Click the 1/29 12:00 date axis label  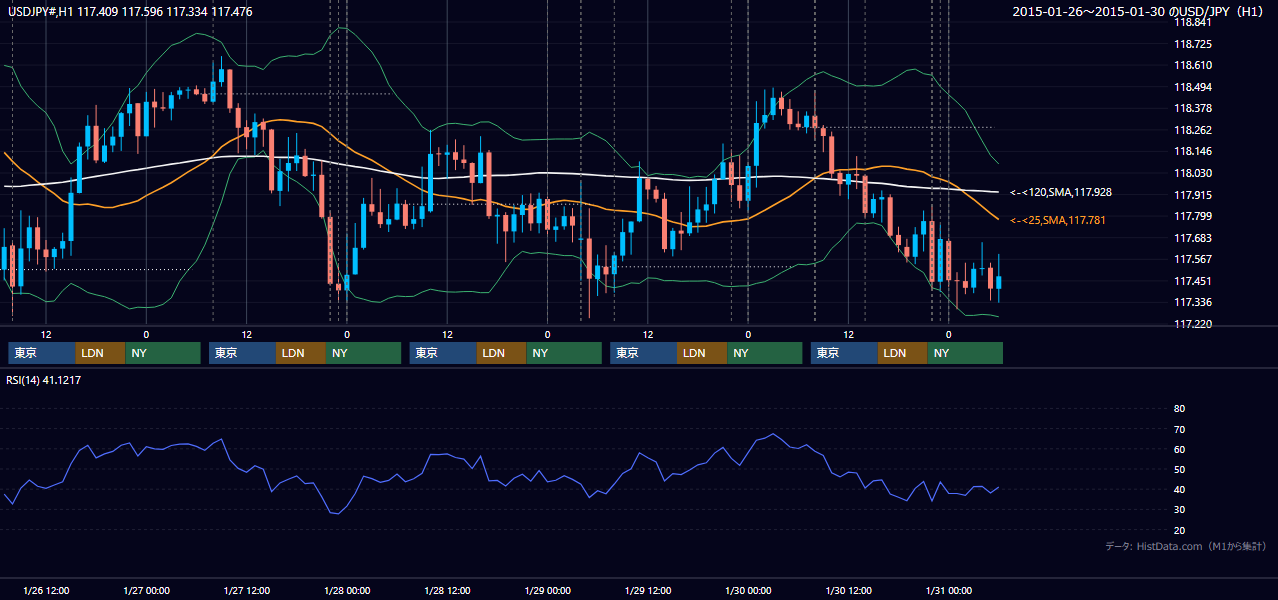pos(647,590)
